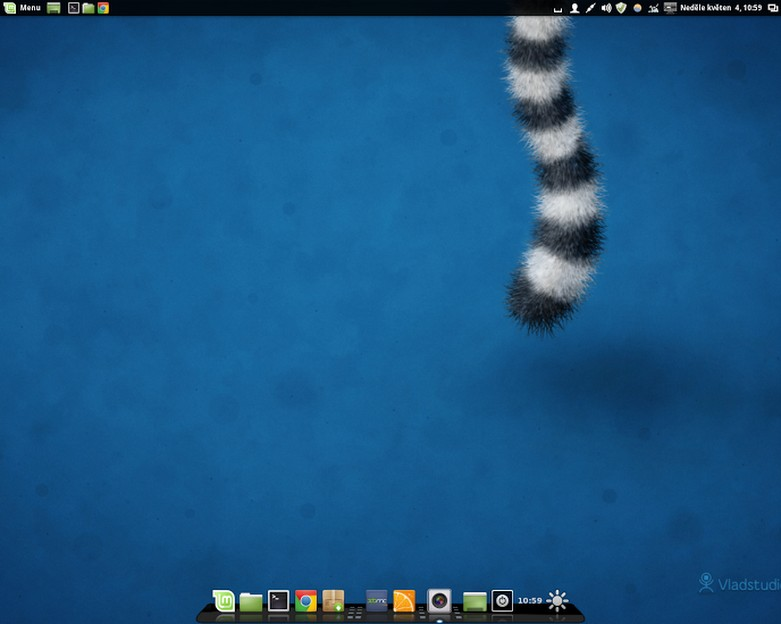781x624 pixels.
Task: Open calendar via 'Neděle květen 4, 10:59'
Action: [x=721, y=8]
